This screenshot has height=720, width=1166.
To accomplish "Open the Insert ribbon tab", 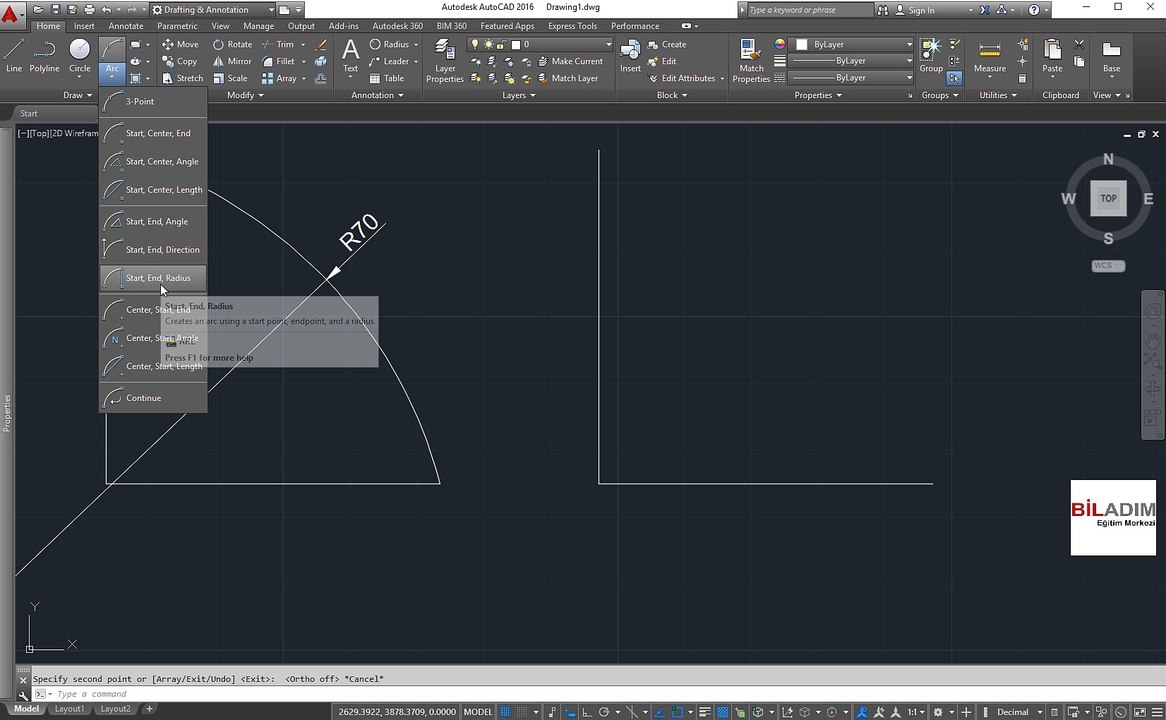I will [84, 26].
